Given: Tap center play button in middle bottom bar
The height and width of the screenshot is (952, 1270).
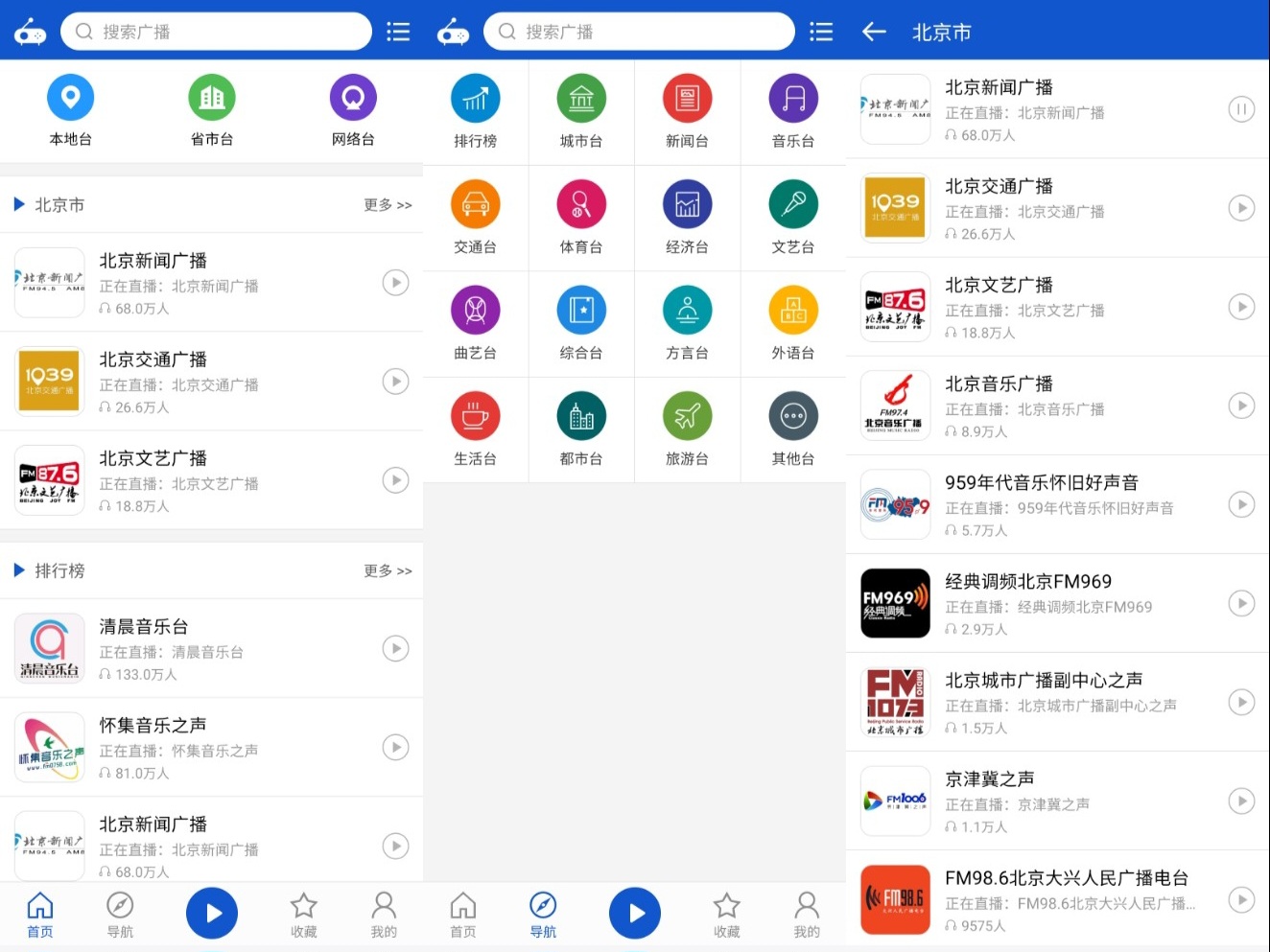Looking at the screenshot, I should (x=635, y=913).
